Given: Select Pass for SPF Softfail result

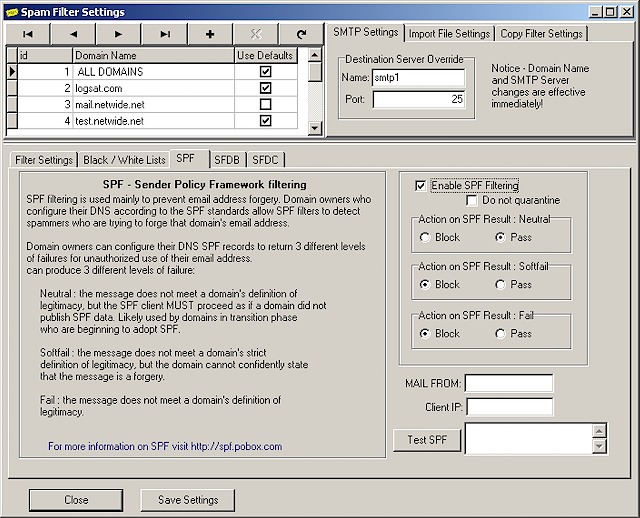Looking at the screenshot, I should coord(500,285).
